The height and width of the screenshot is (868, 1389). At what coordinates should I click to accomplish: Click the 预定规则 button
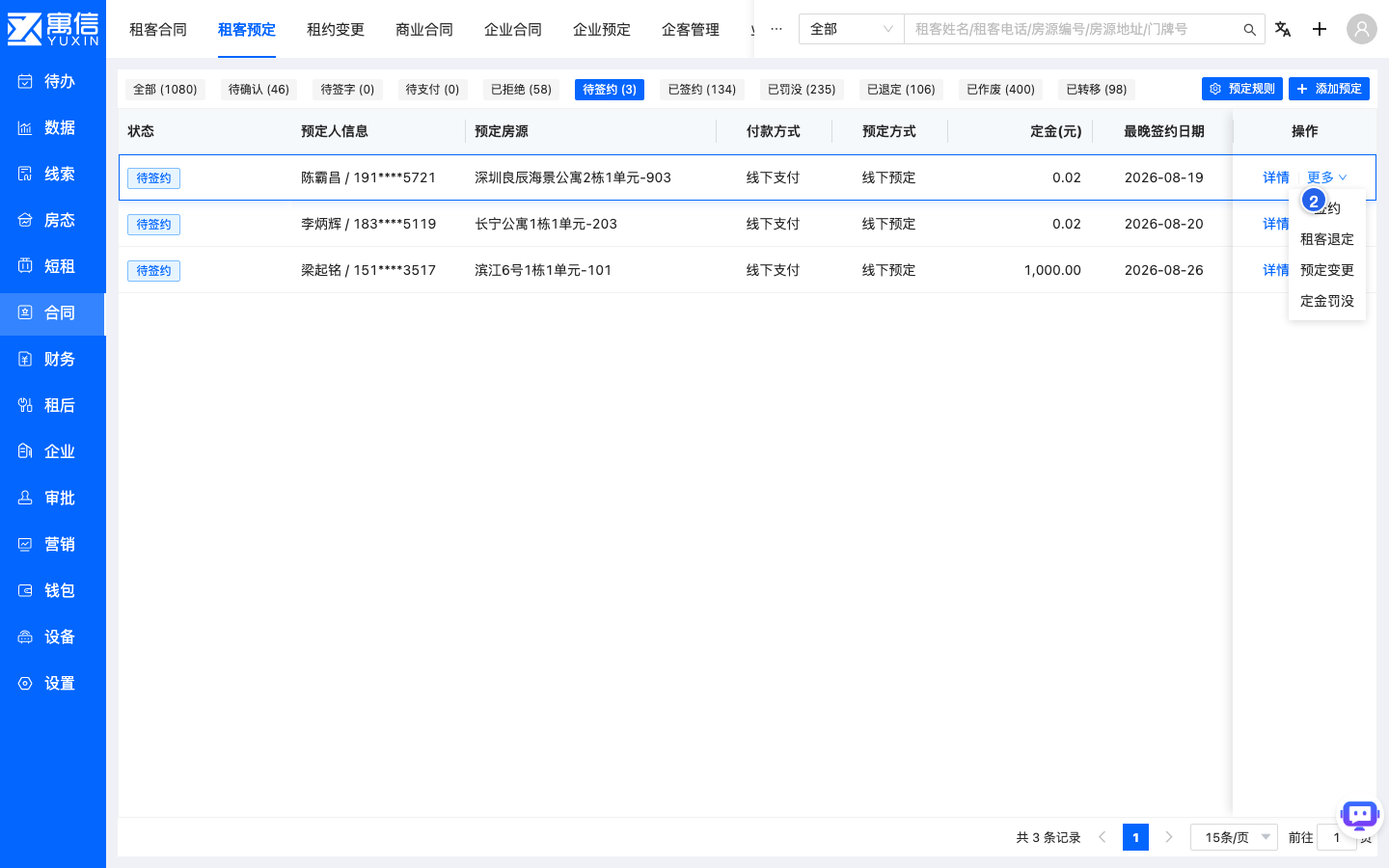[1242, 89]
